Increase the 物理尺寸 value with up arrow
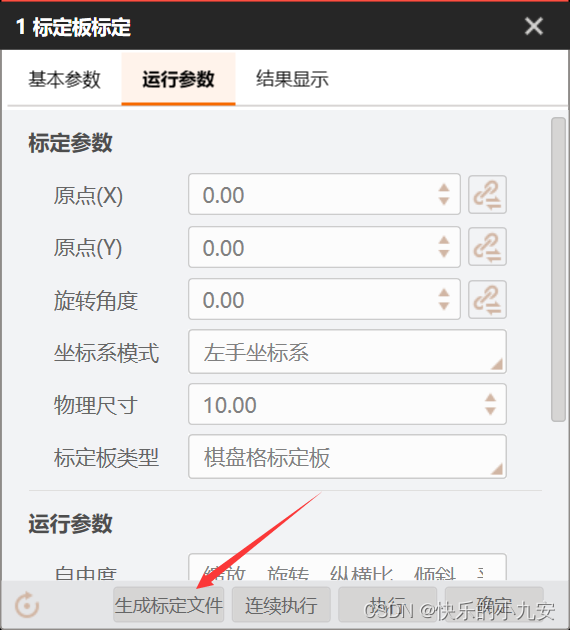This screenshot has height=630, width=570. [x=490, y=397]
